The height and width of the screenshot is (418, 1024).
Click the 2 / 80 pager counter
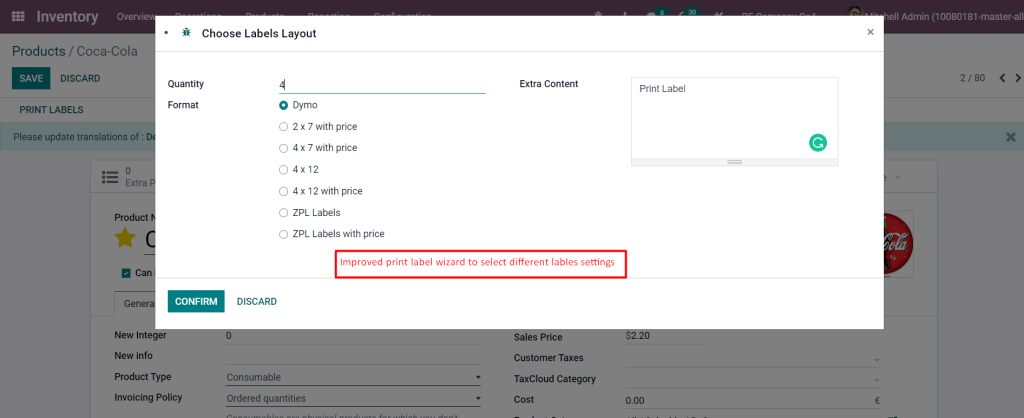[x=972, y=78]
